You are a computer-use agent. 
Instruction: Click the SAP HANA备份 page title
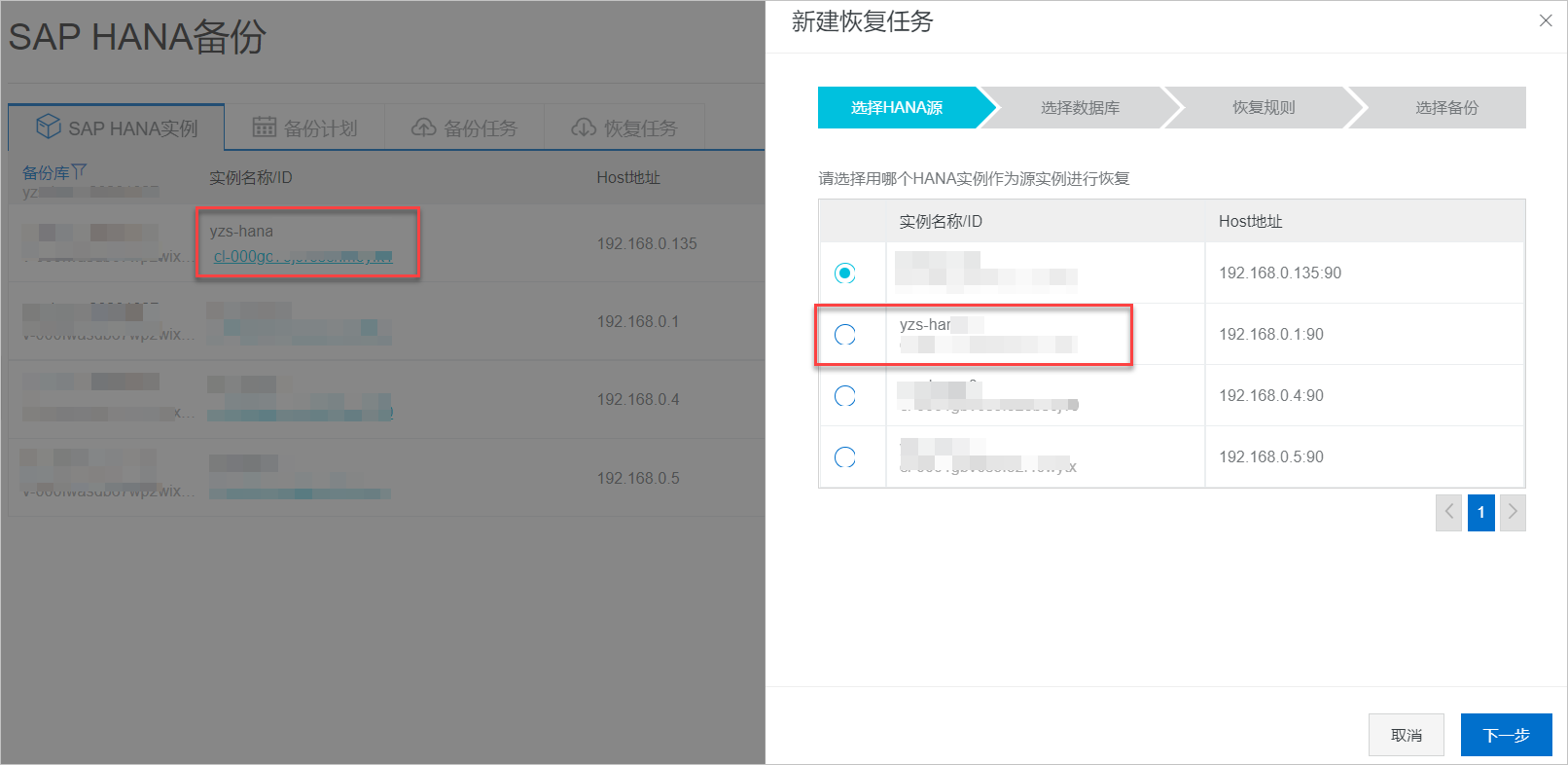[137, 37]
